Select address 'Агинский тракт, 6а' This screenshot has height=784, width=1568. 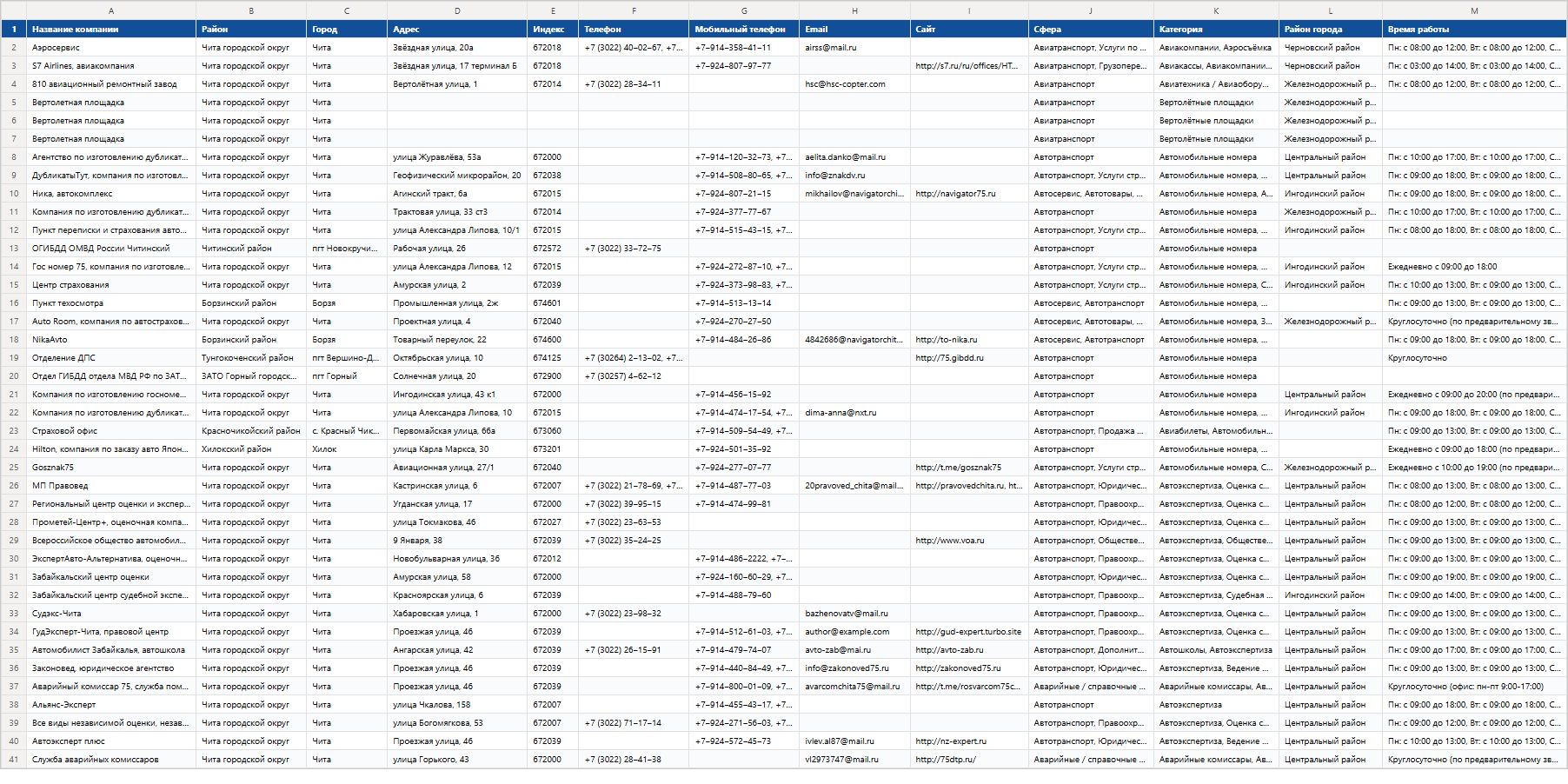(x=457, y=193)
